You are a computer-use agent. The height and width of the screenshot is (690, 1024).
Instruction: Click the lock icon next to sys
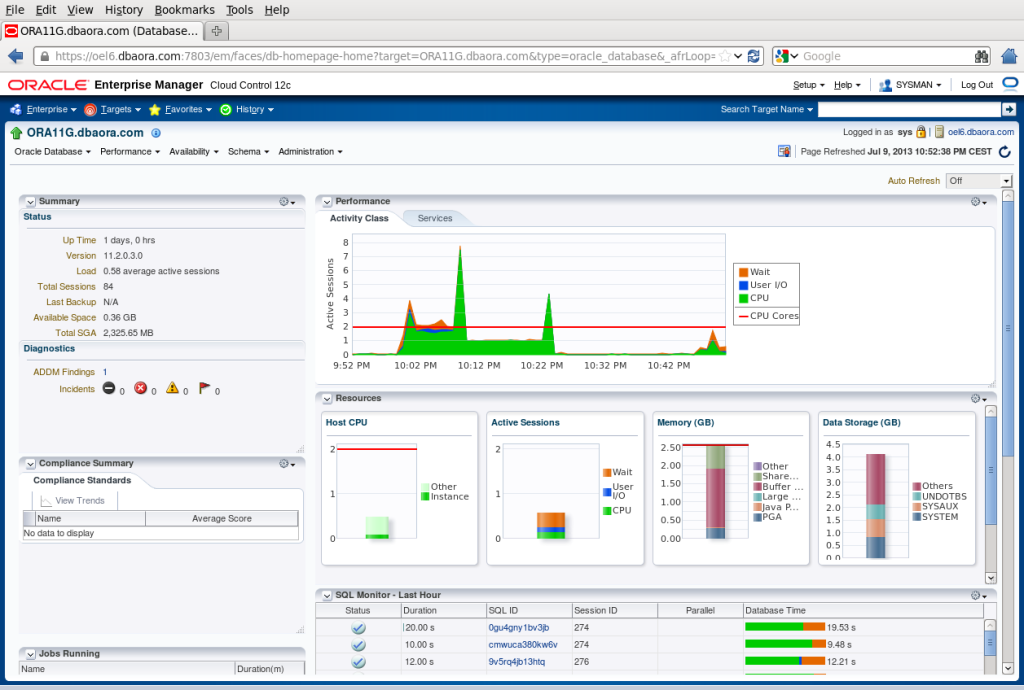point(921,132)
